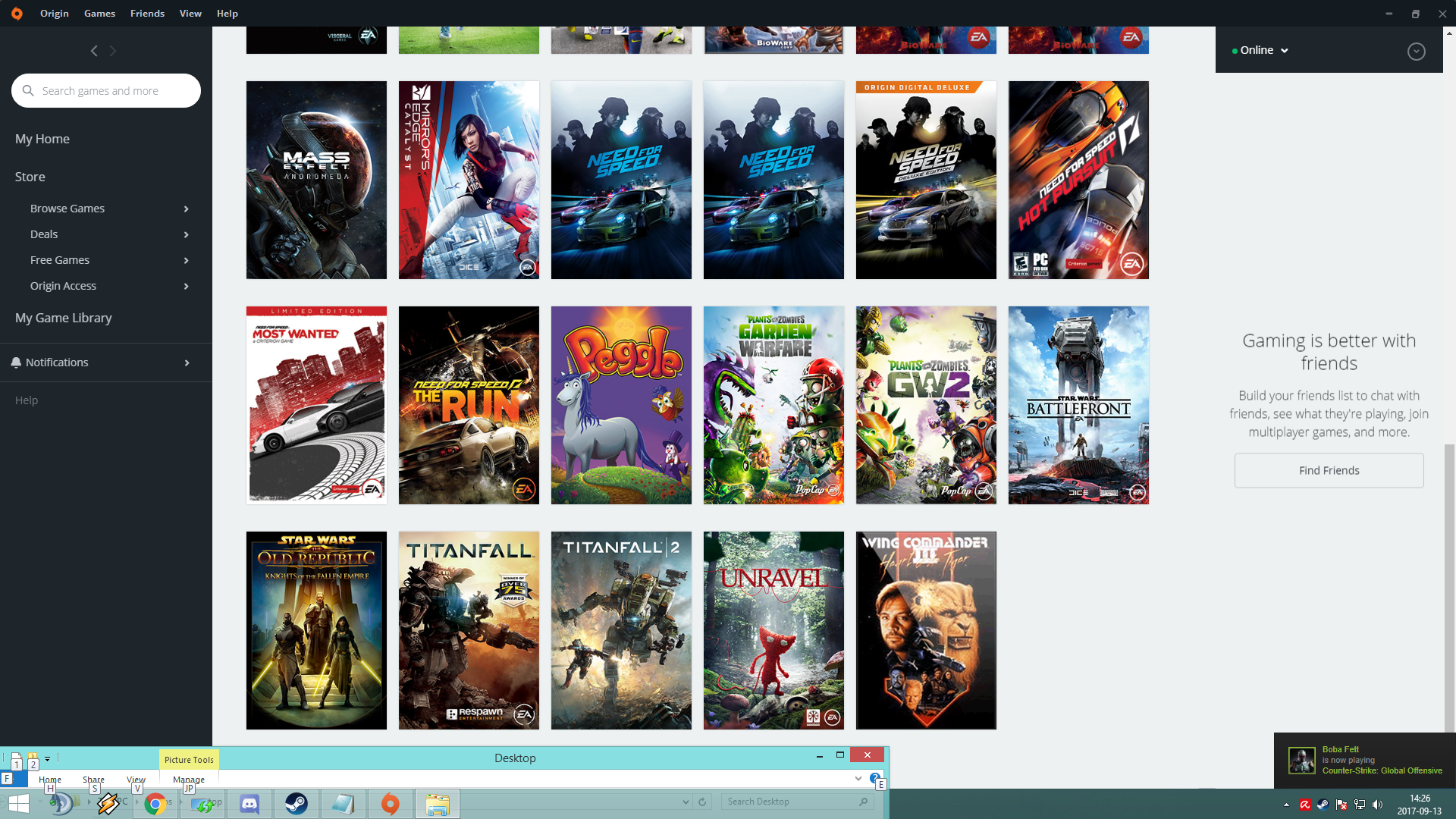
Task: Open the Friends menu
Action: coord(147,13)
